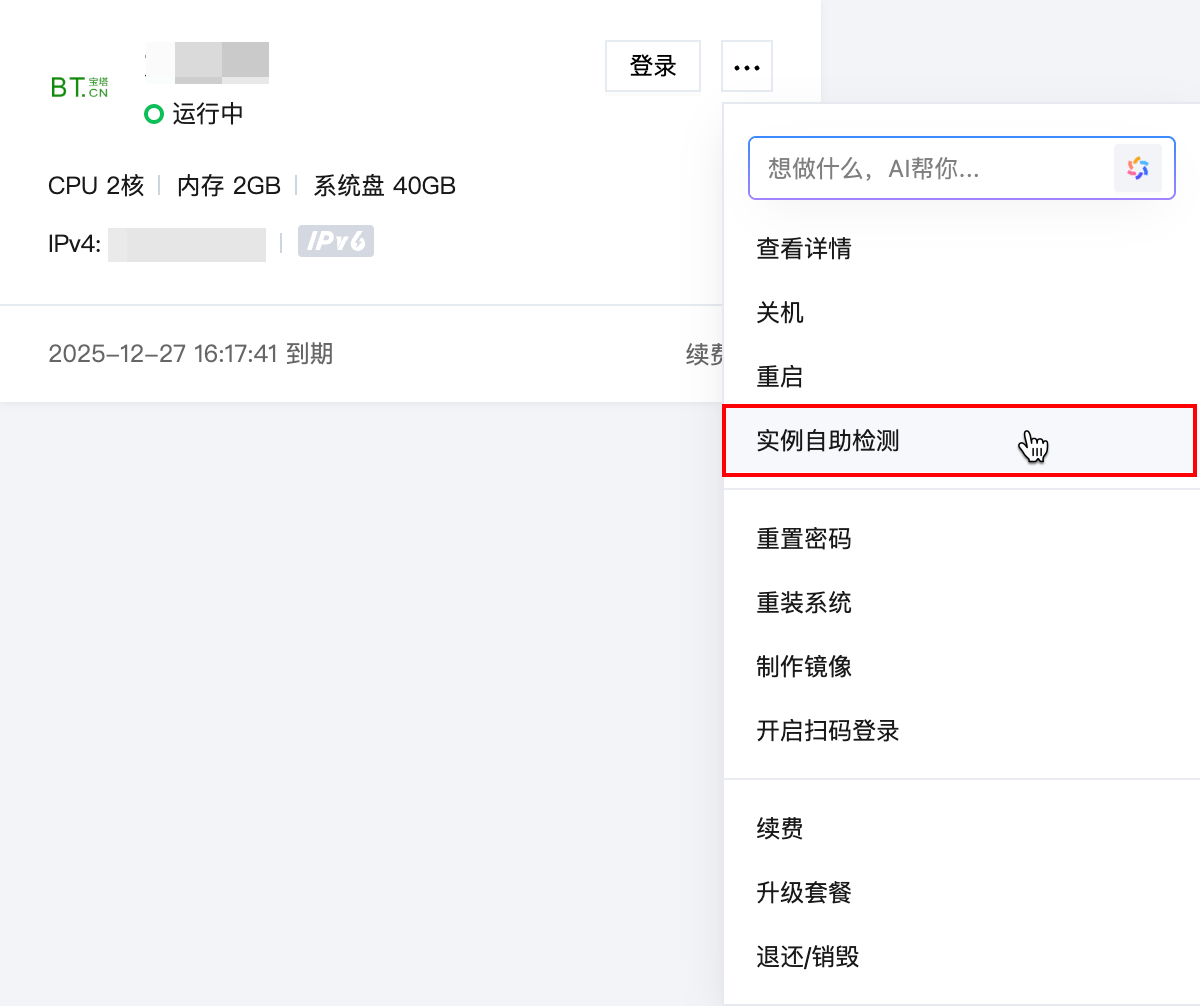Click the green running status indicator

[x=153, y=114]
